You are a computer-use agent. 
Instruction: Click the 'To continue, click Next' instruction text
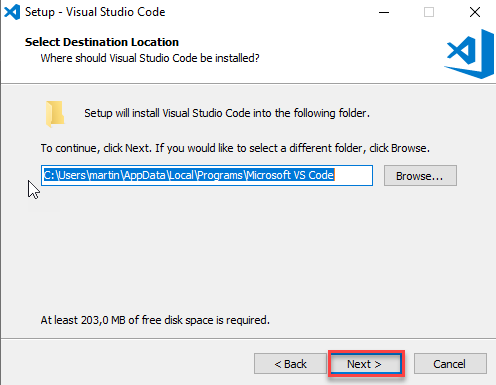[x=235, y=148]
